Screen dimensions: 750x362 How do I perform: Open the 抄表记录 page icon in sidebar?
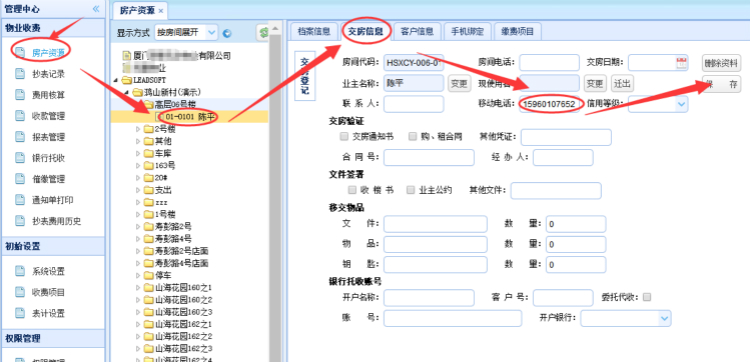19,74
